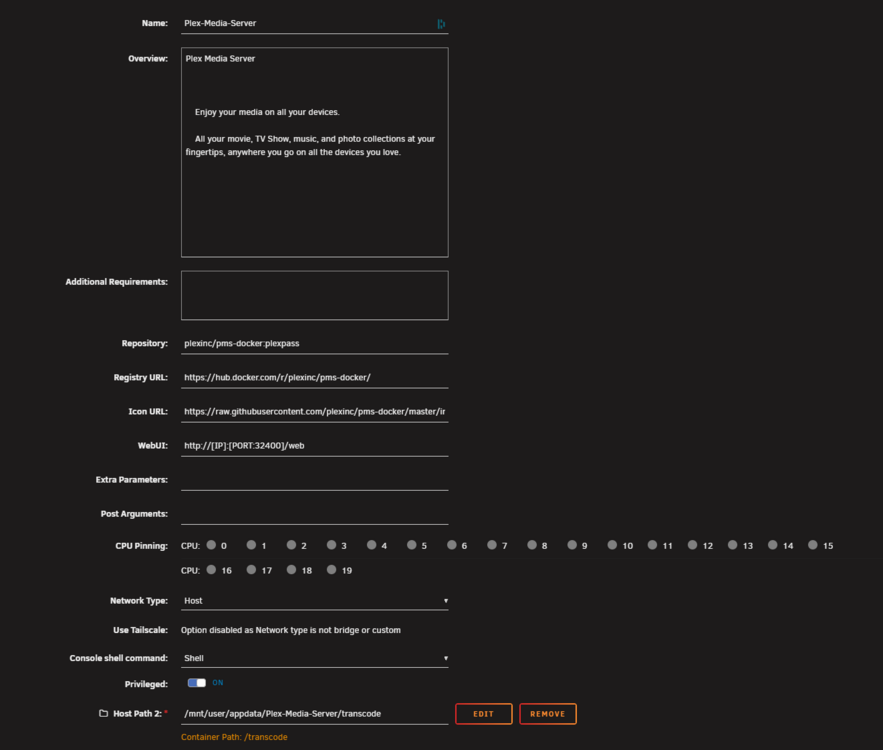Screen dimensions: 883x750
Task: Select CPU 13 pinning checkbox
Action: click(733, 545)
